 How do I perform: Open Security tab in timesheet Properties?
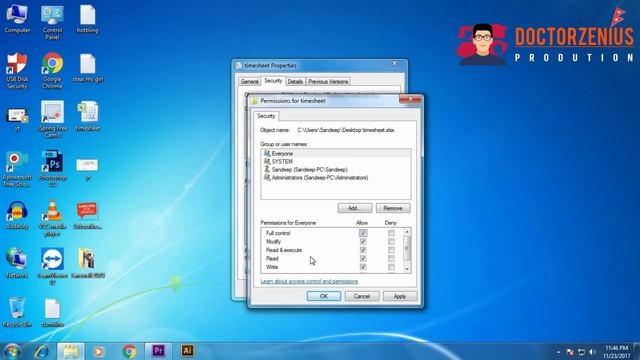tap(273, 81)
